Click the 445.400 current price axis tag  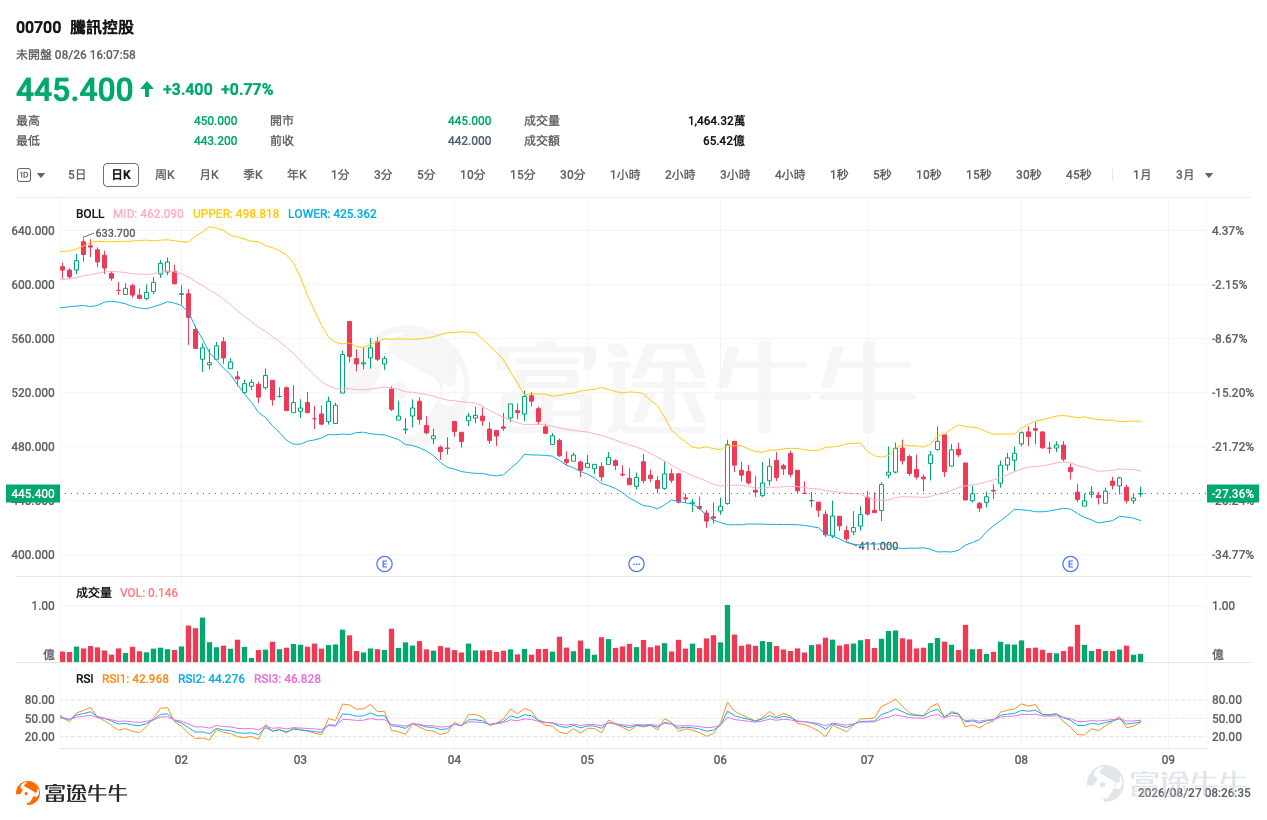[32, 493]
